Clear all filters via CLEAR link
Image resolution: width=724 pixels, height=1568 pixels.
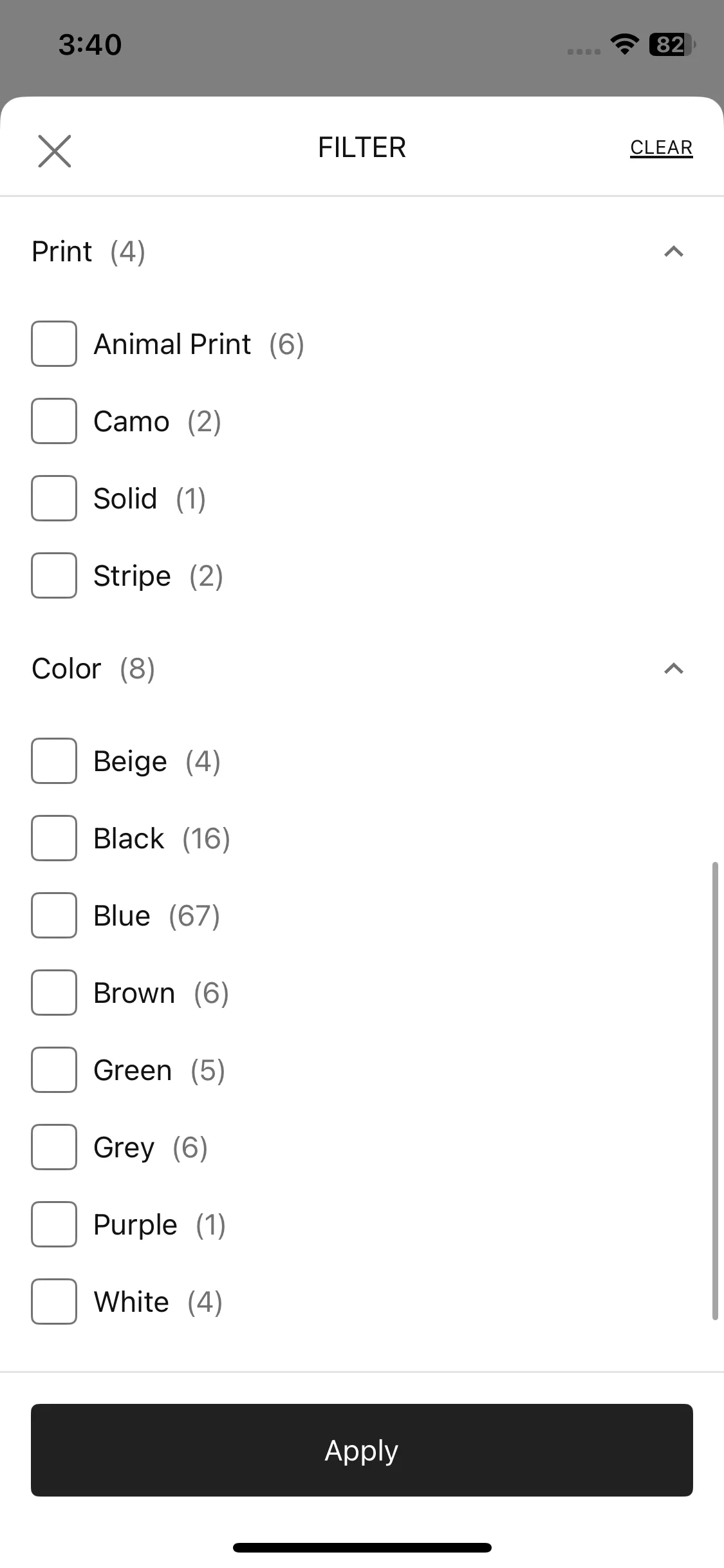pyautogui.click(x=661, y=147)
